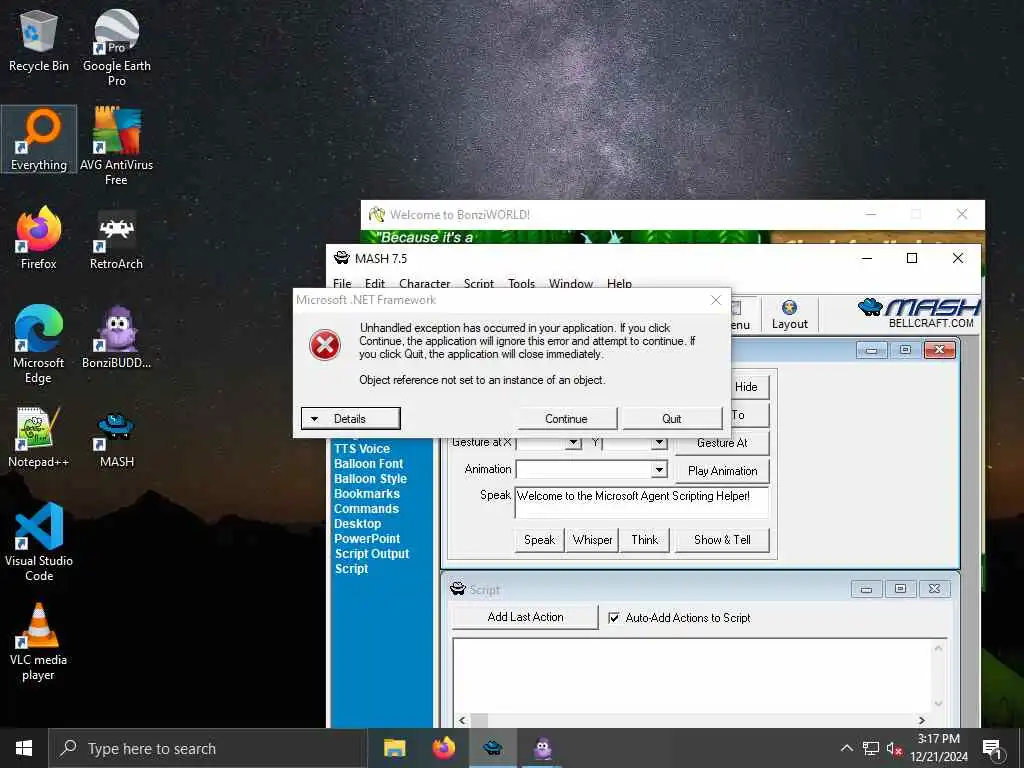Select PowerPoint in the sidebar

coord(367,539)
